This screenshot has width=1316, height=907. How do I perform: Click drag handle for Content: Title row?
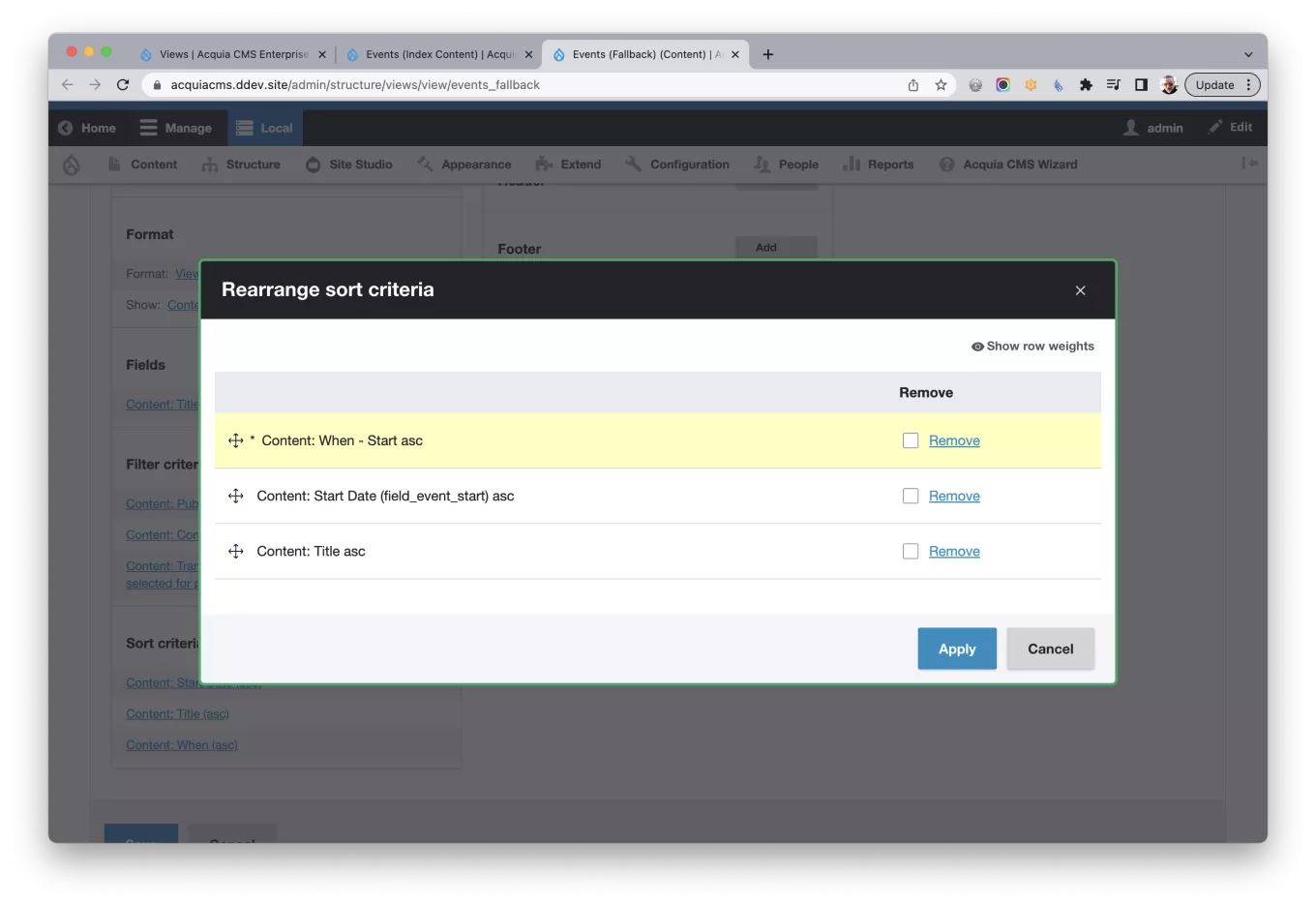(235, 551)
